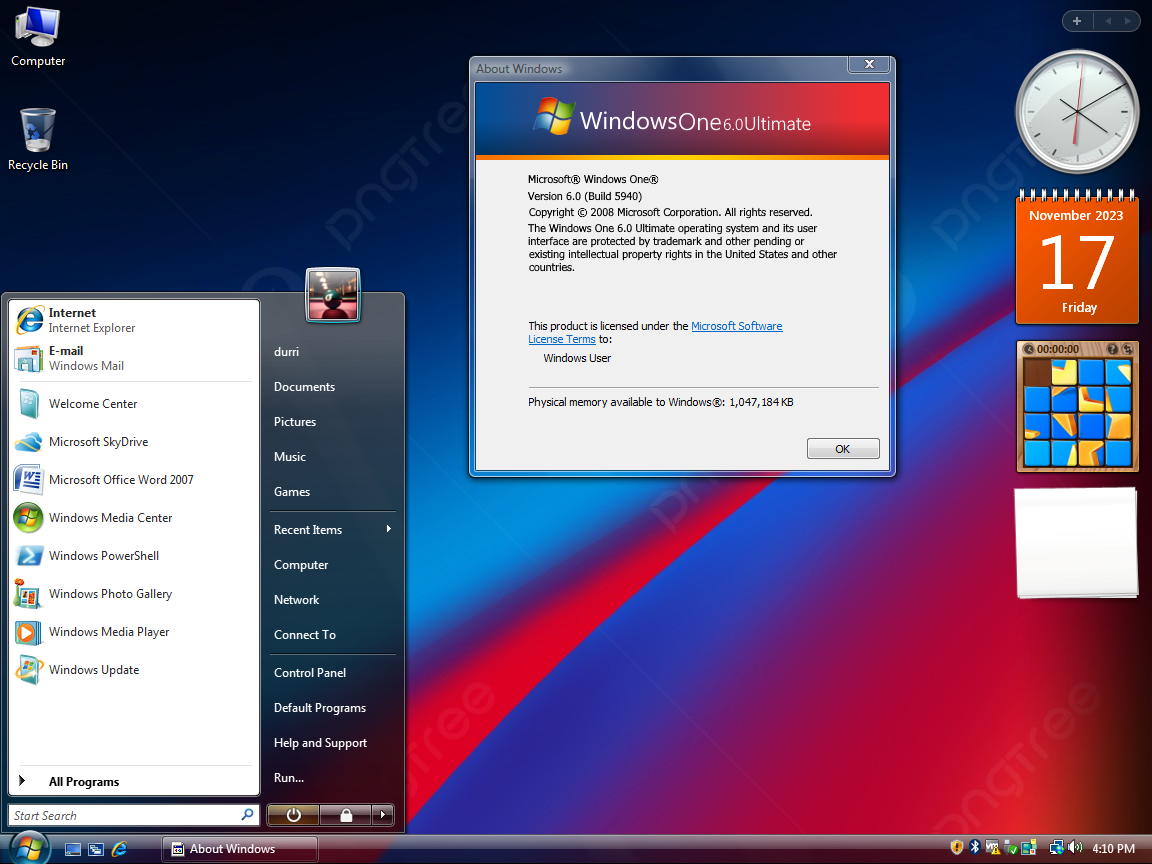Viewport: 1152px width, 864px height.
Task: Open Windows Media Center
Action: pyautogui.click(x=135, y=518)
